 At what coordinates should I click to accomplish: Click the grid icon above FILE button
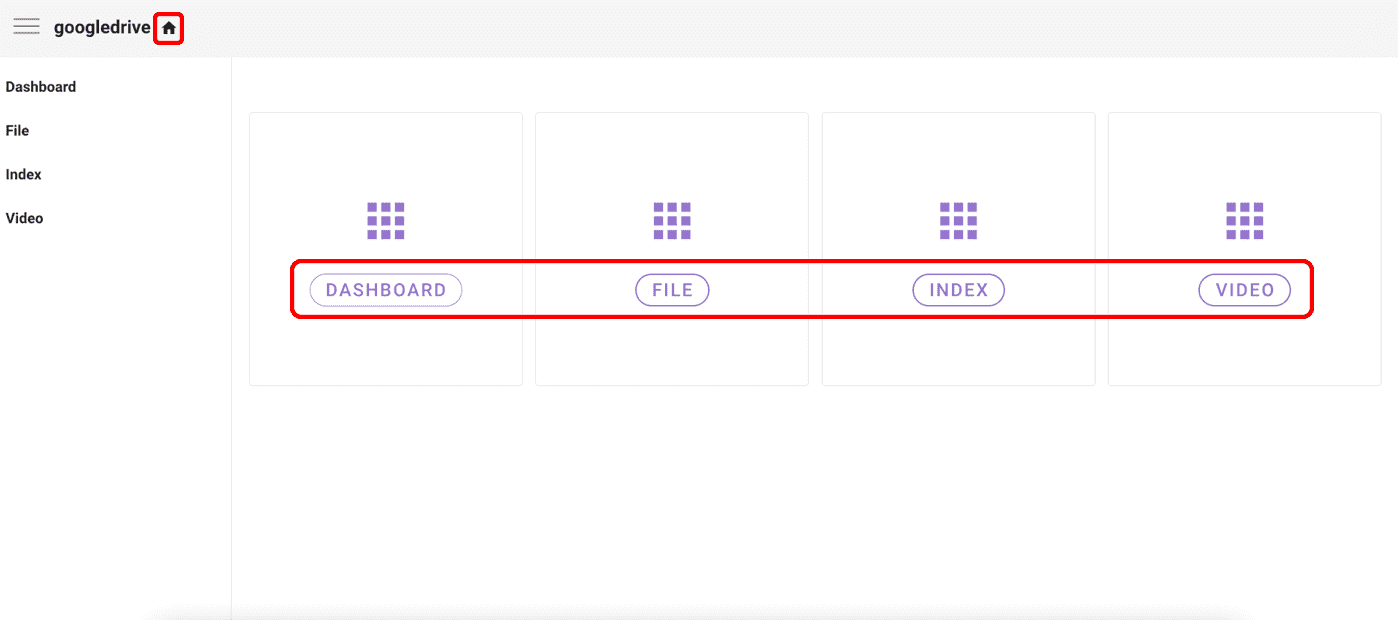coord(672,221)
